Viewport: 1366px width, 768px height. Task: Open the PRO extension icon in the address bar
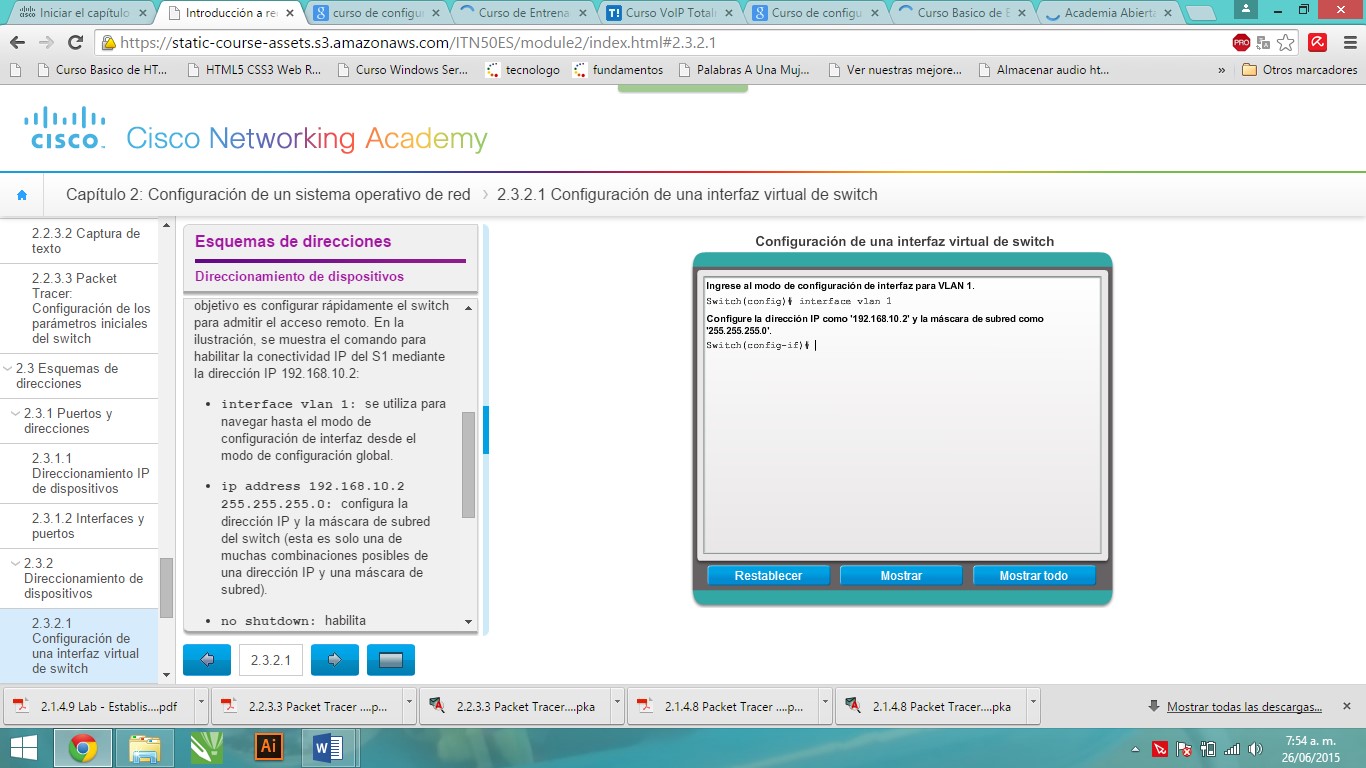[x=1241, y=43]
